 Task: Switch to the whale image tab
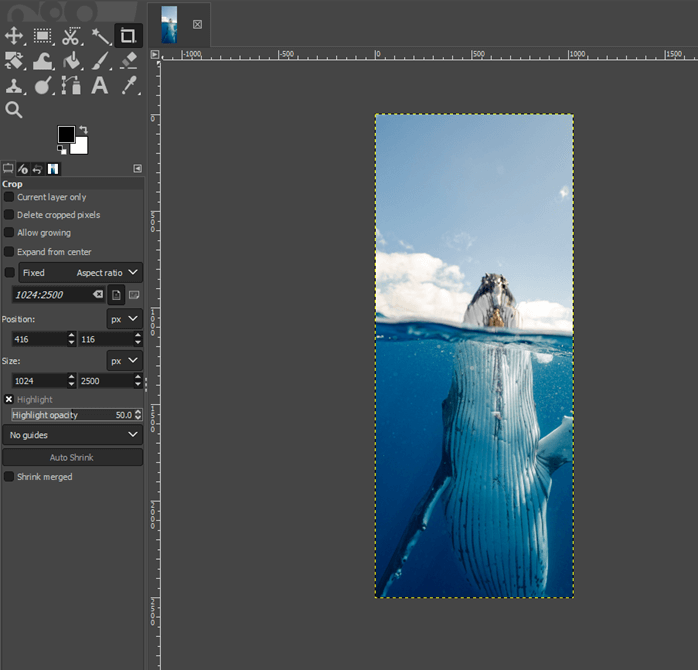click(x=169, y=24)
